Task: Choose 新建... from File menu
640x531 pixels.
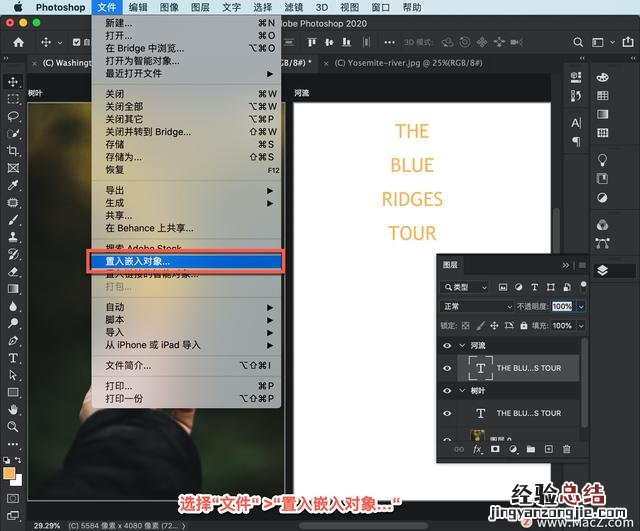Action: 187,23
